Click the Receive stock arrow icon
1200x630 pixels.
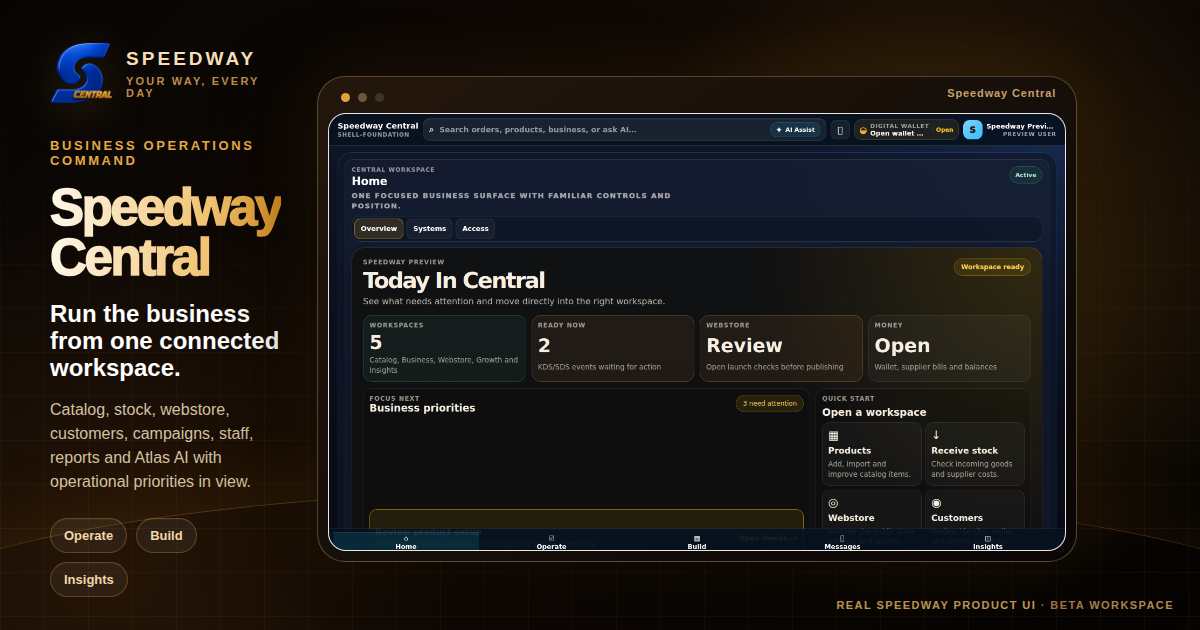(x=936, y=435)
